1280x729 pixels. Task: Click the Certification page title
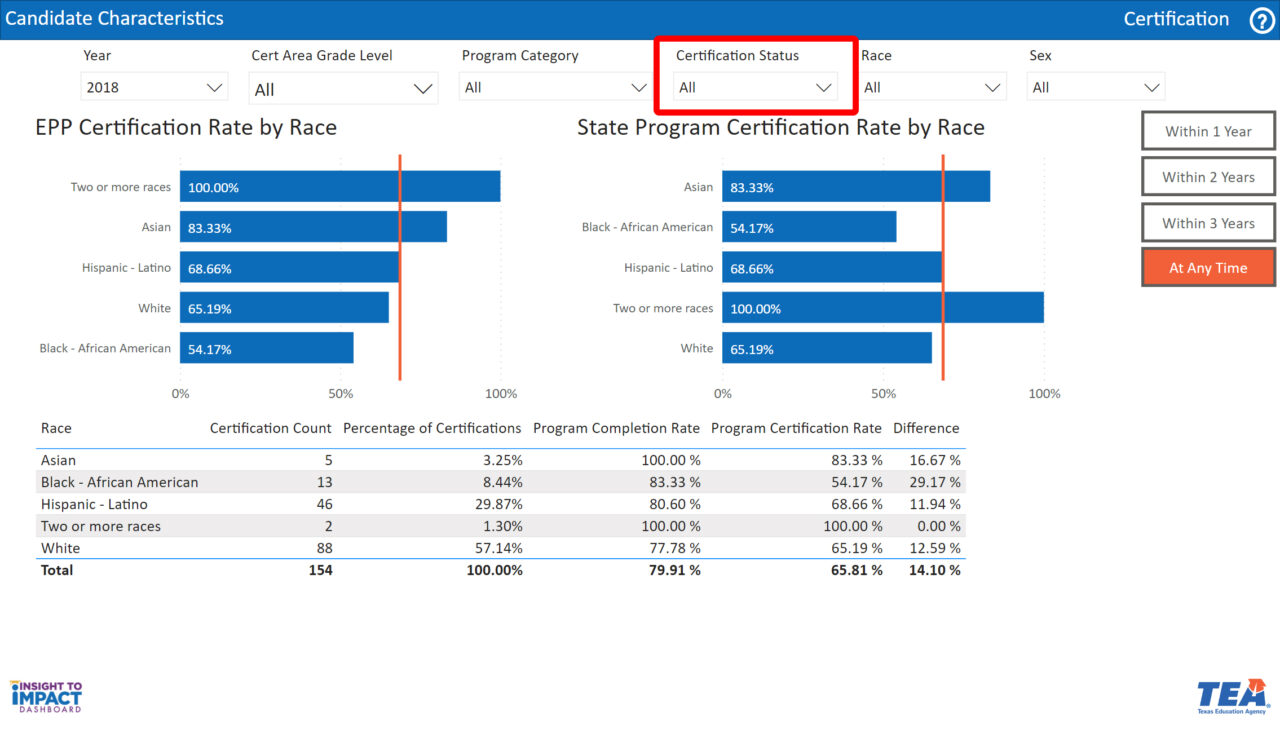tap(1176, 18)
